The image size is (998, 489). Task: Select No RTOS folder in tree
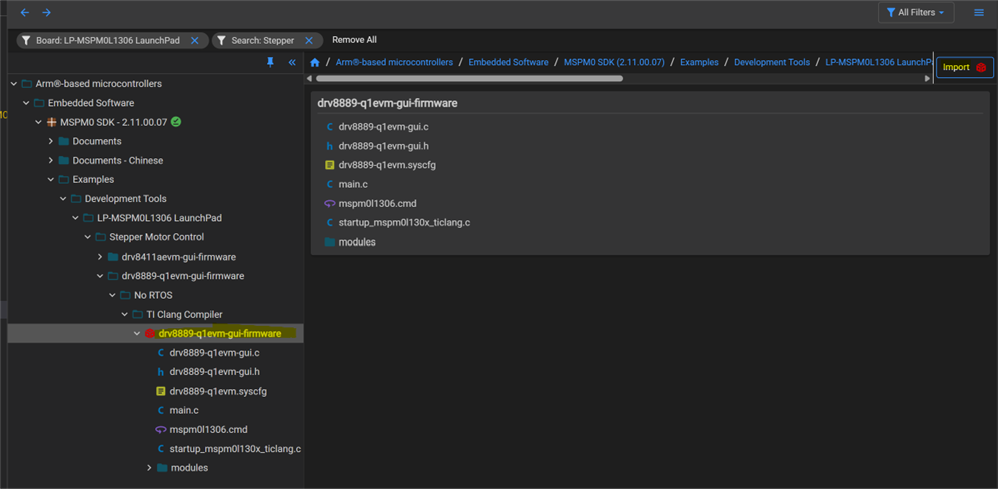tap(153, 295)
